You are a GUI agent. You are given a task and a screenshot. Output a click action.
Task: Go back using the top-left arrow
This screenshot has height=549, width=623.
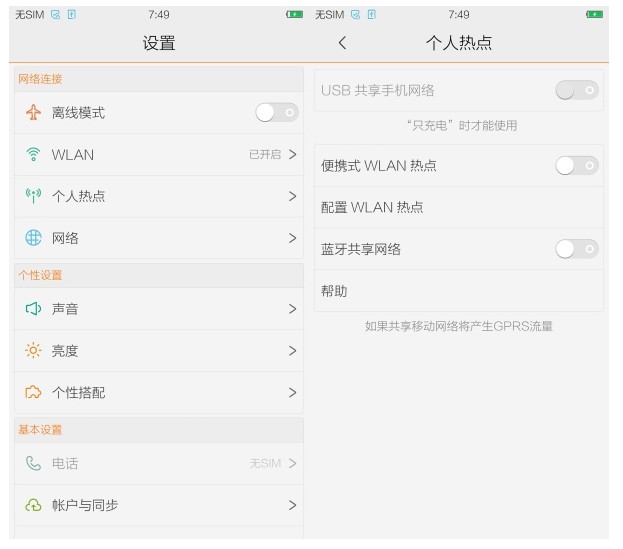[343, 43]
